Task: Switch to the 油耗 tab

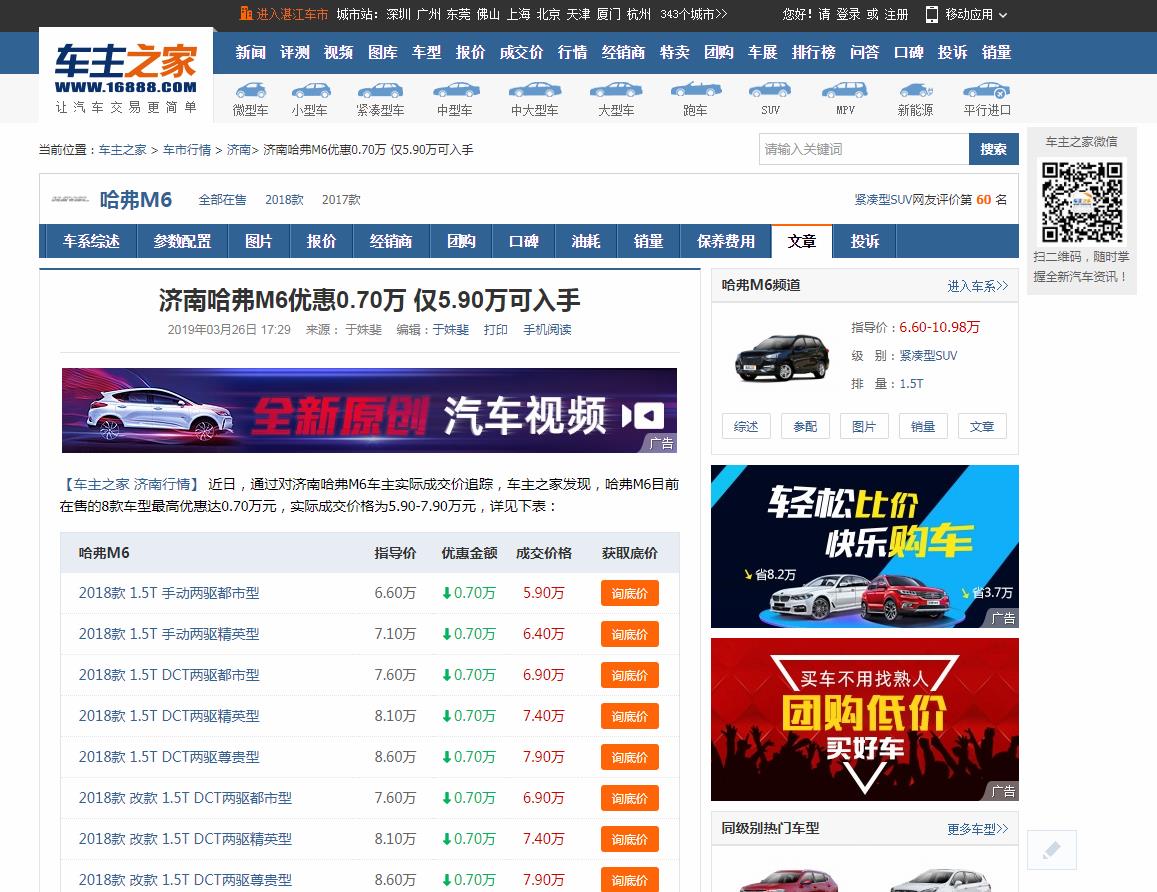Action: point(586,241)
